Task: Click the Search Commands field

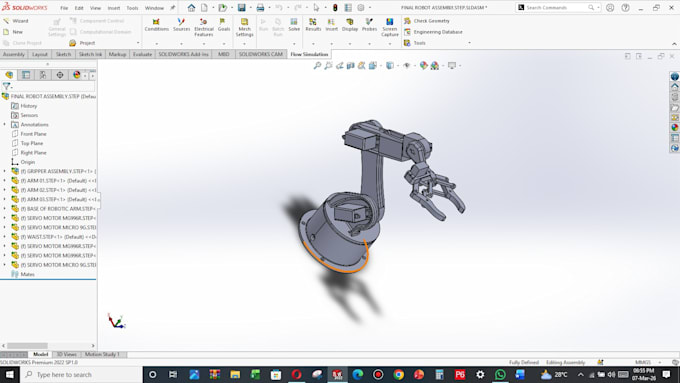Action: [558, 8]
